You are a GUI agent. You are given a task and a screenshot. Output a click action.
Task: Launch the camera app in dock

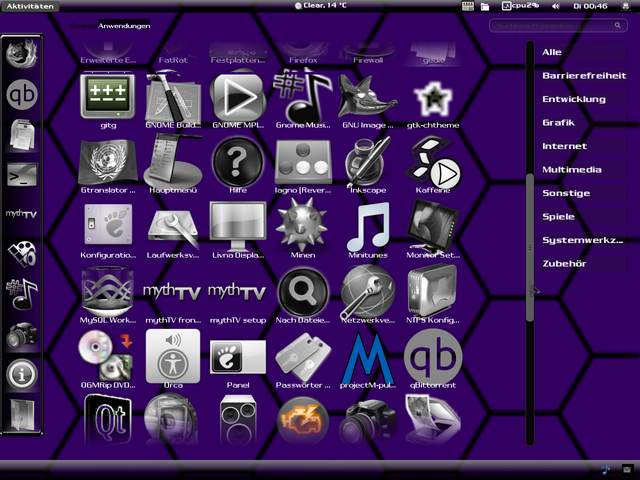(22, 335)
